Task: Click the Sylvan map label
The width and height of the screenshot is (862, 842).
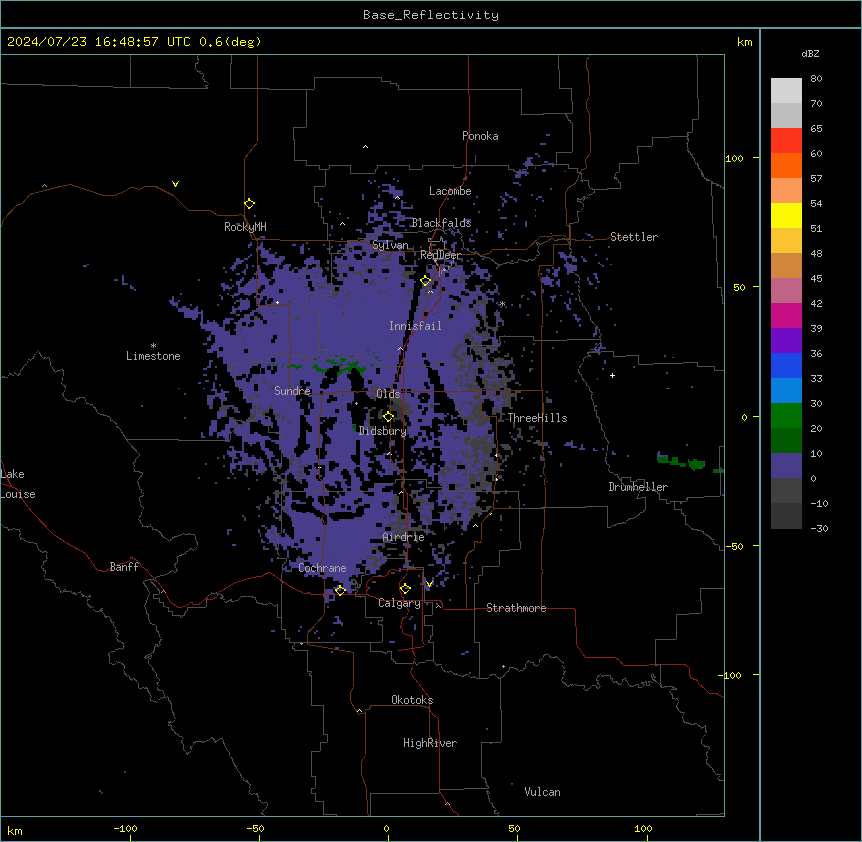Action: coord(390,245)
